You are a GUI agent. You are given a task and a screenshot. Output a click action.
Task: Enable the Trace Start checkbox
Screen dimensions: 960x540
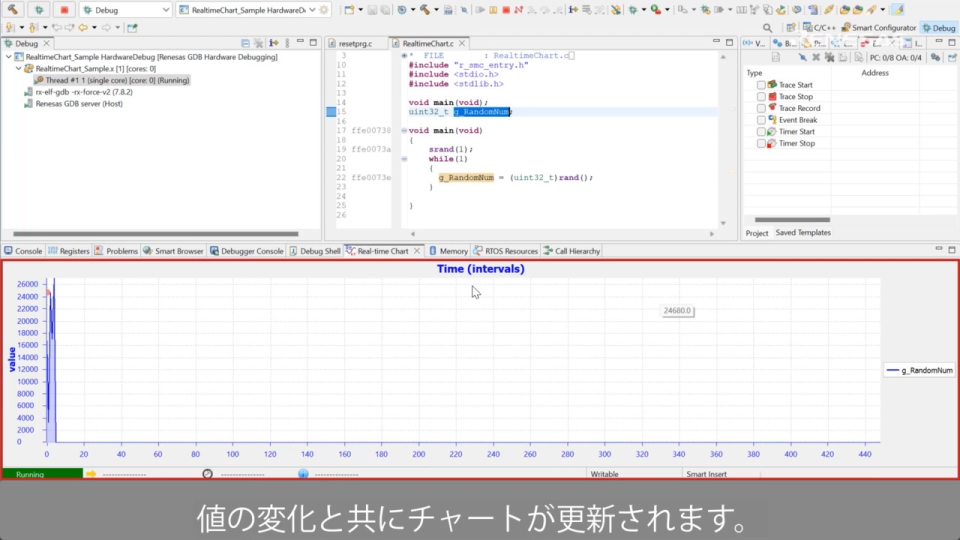pos(761,85)
